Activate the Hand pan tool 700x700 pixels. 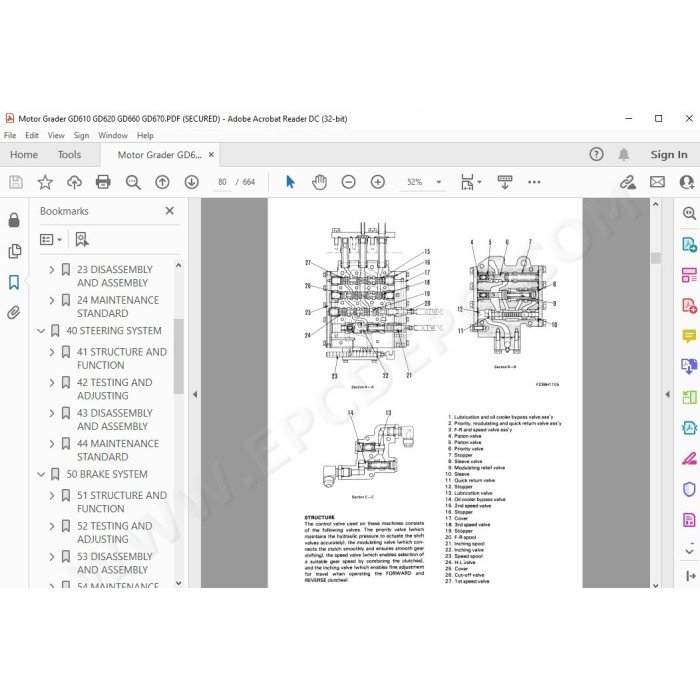coord(320,182)
